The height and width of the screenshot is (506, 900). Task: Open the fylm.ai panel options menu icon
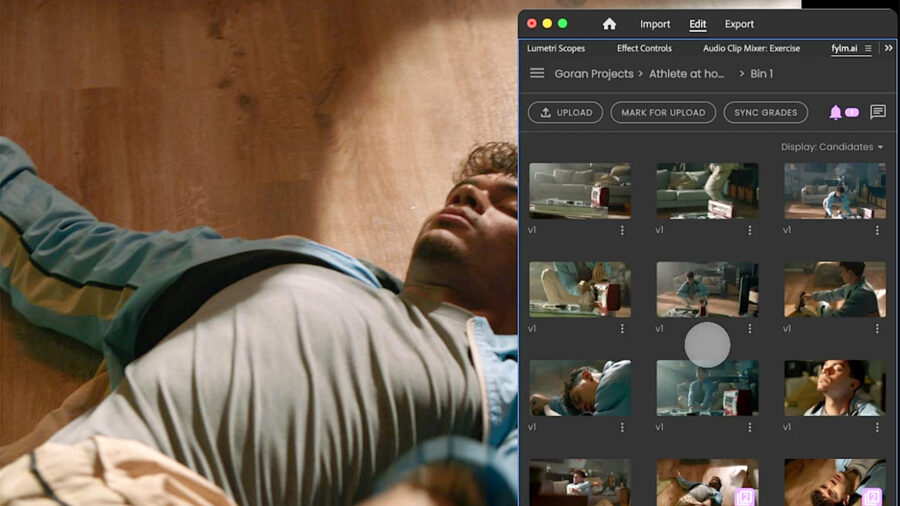coord(868,48)
